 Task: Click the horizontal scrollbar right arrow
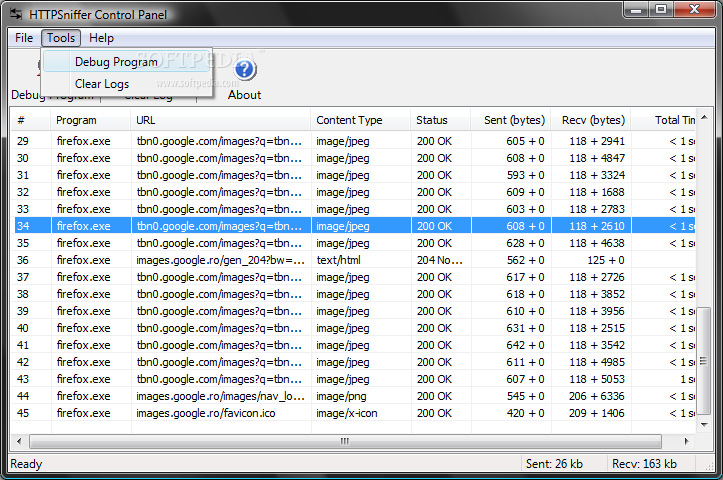(687, 441)
